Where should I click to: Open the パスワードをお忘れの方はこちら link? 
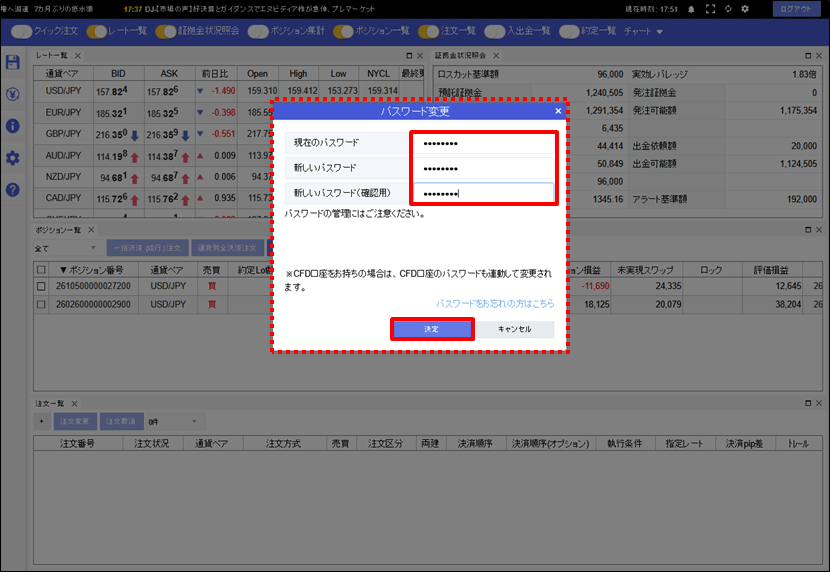pos(495,303)
